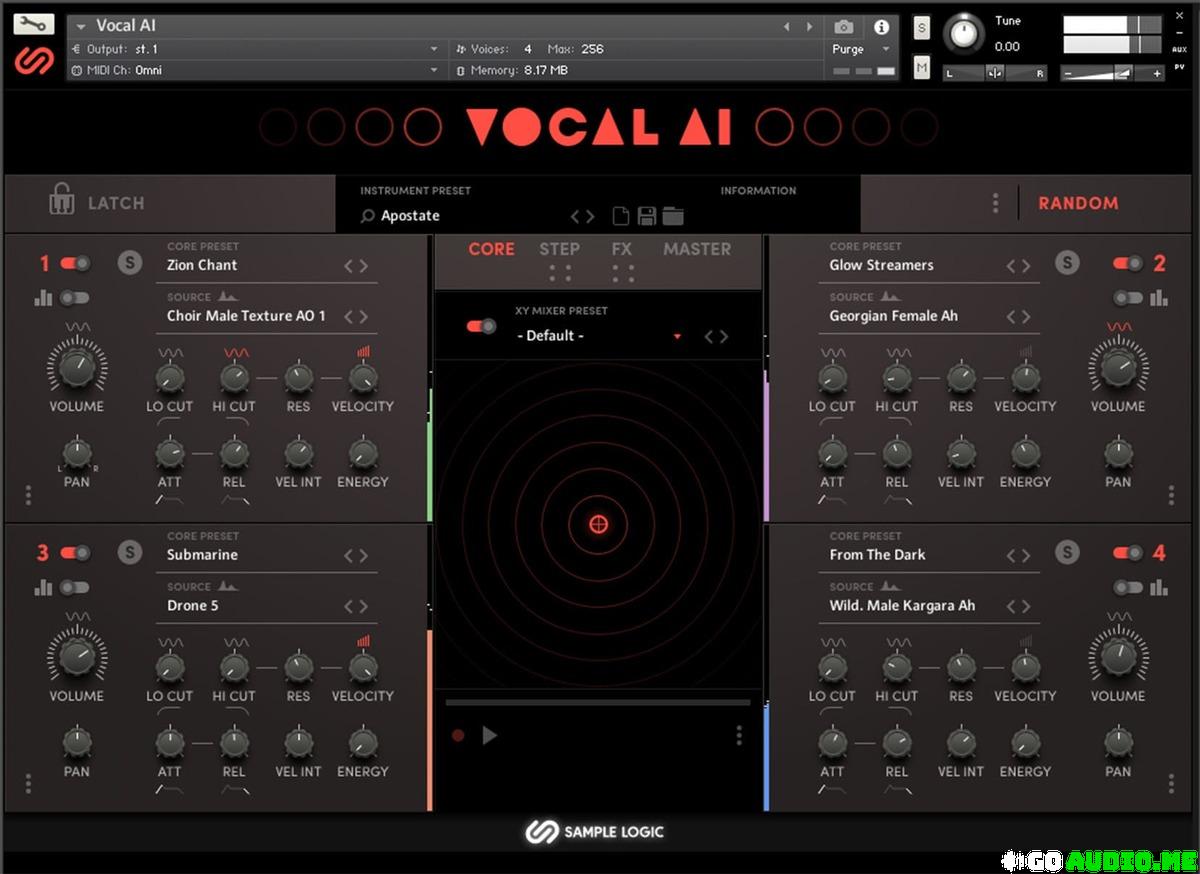Open the preset folder browser icon
The height and width of the screenshot is (874, 1200).
point(673,216)
